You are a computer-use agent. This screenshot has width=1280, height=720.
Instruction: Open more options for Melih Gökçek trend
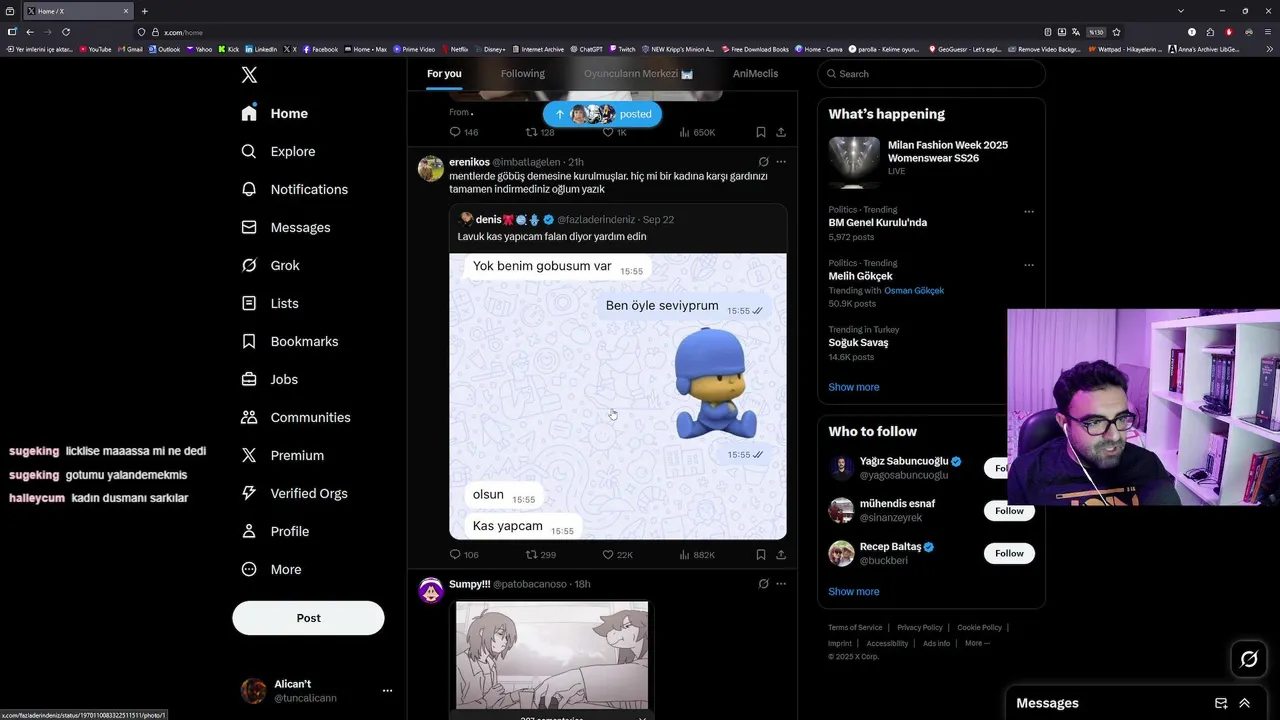(x=1028, y=265)
